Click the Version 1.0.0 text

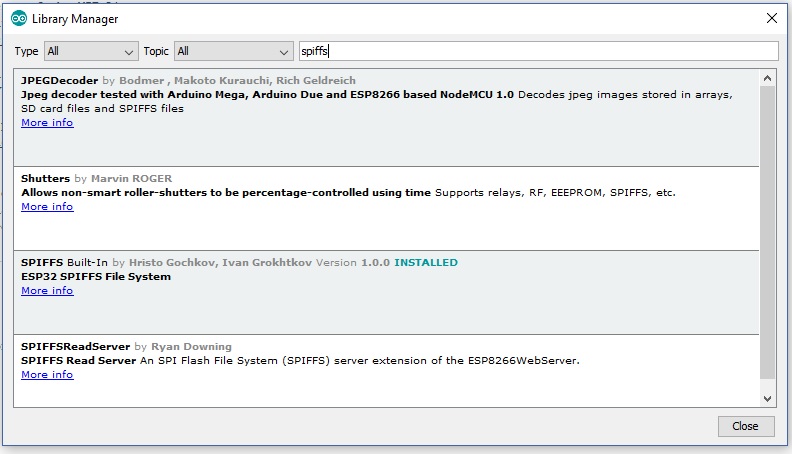353,263
